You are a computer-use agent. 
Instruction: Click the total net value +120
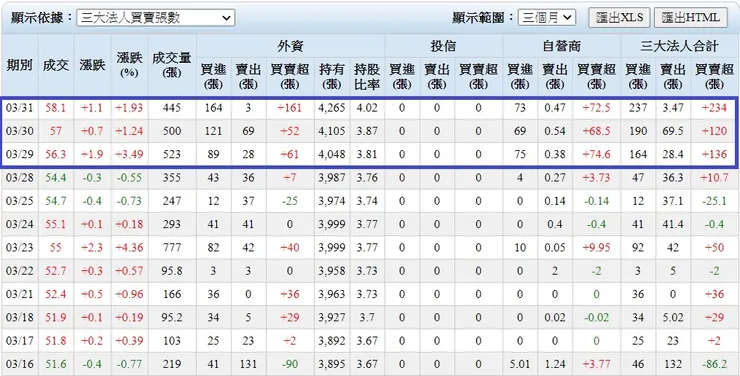pos(714,131)
